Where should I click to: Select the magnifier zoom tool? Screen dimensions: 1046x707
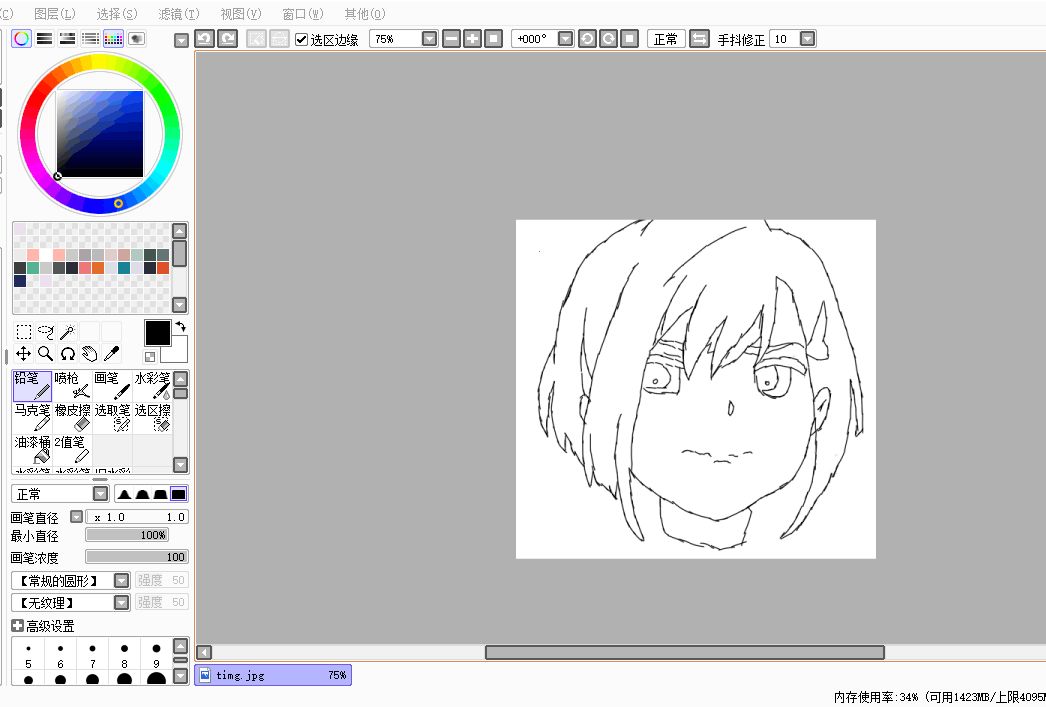tap(45, 353)
